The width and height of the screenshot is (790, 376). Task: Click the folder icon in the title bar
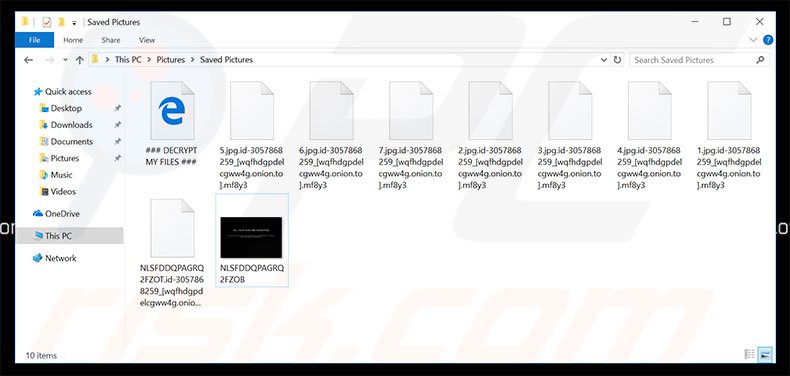pos(25,22)
